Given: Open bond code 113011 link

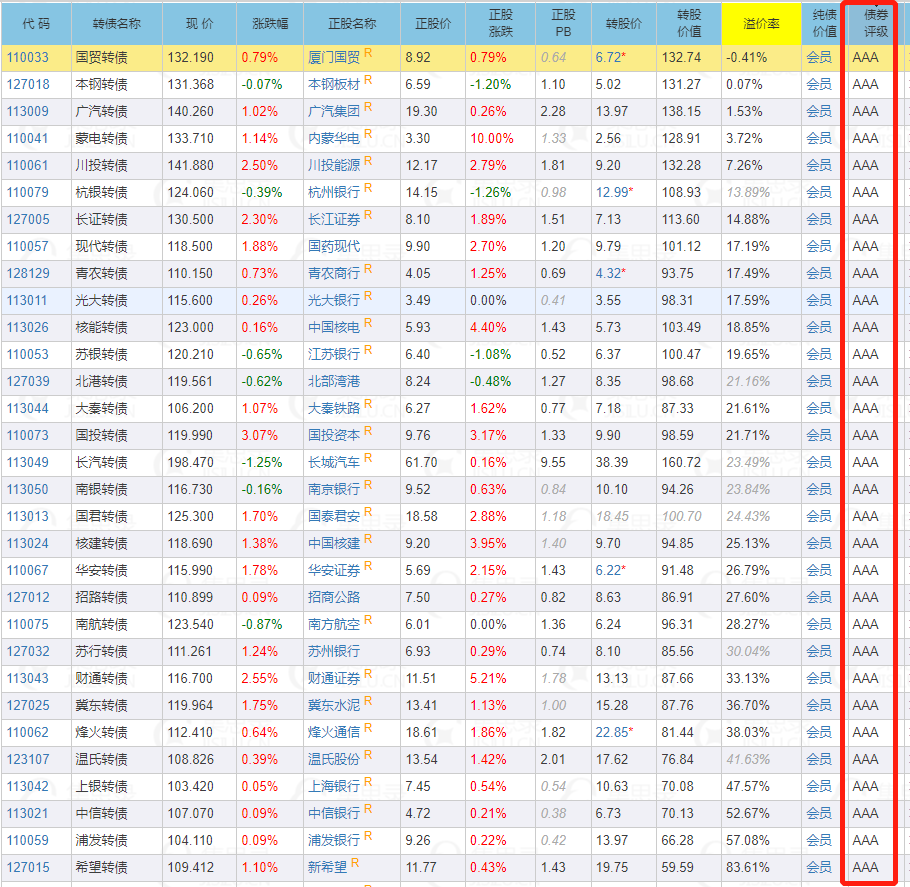Looking at the screenshot, I should point(28,301).
